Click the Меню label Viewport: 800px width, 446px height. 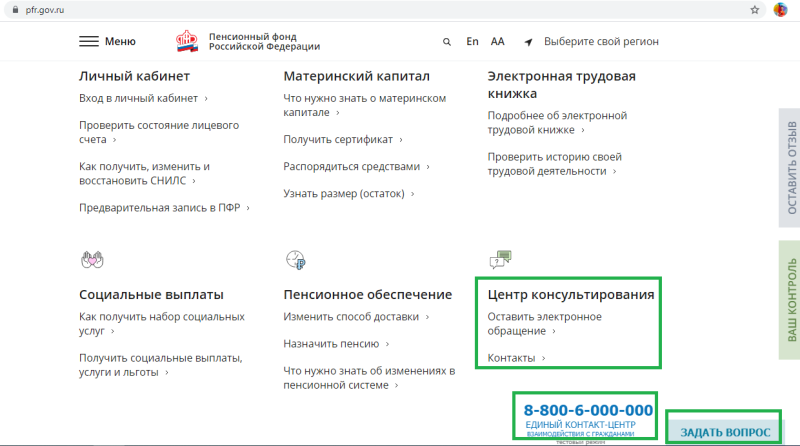point(120,41)
